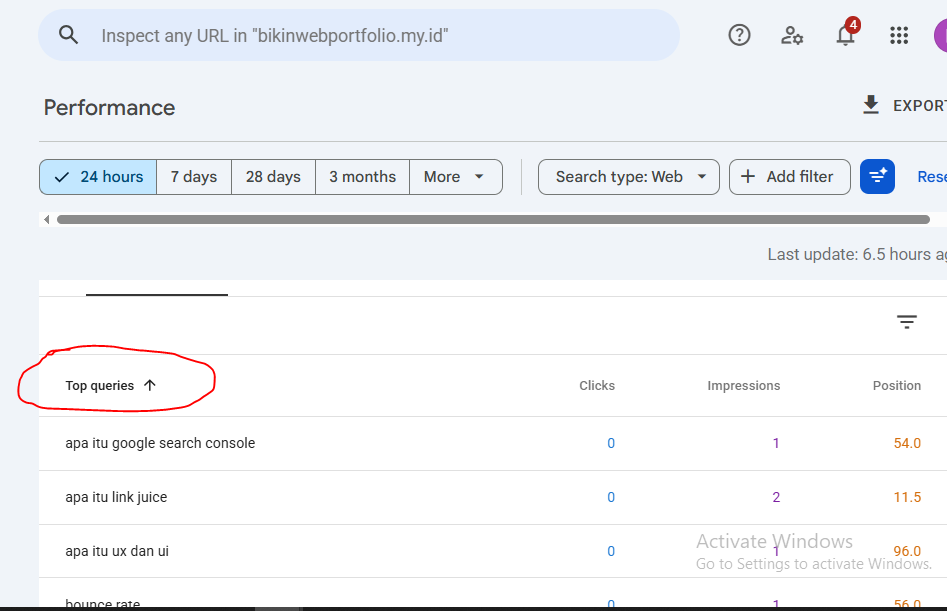Open the help question mark icon
947x611 pixels.
pos(739,35)
